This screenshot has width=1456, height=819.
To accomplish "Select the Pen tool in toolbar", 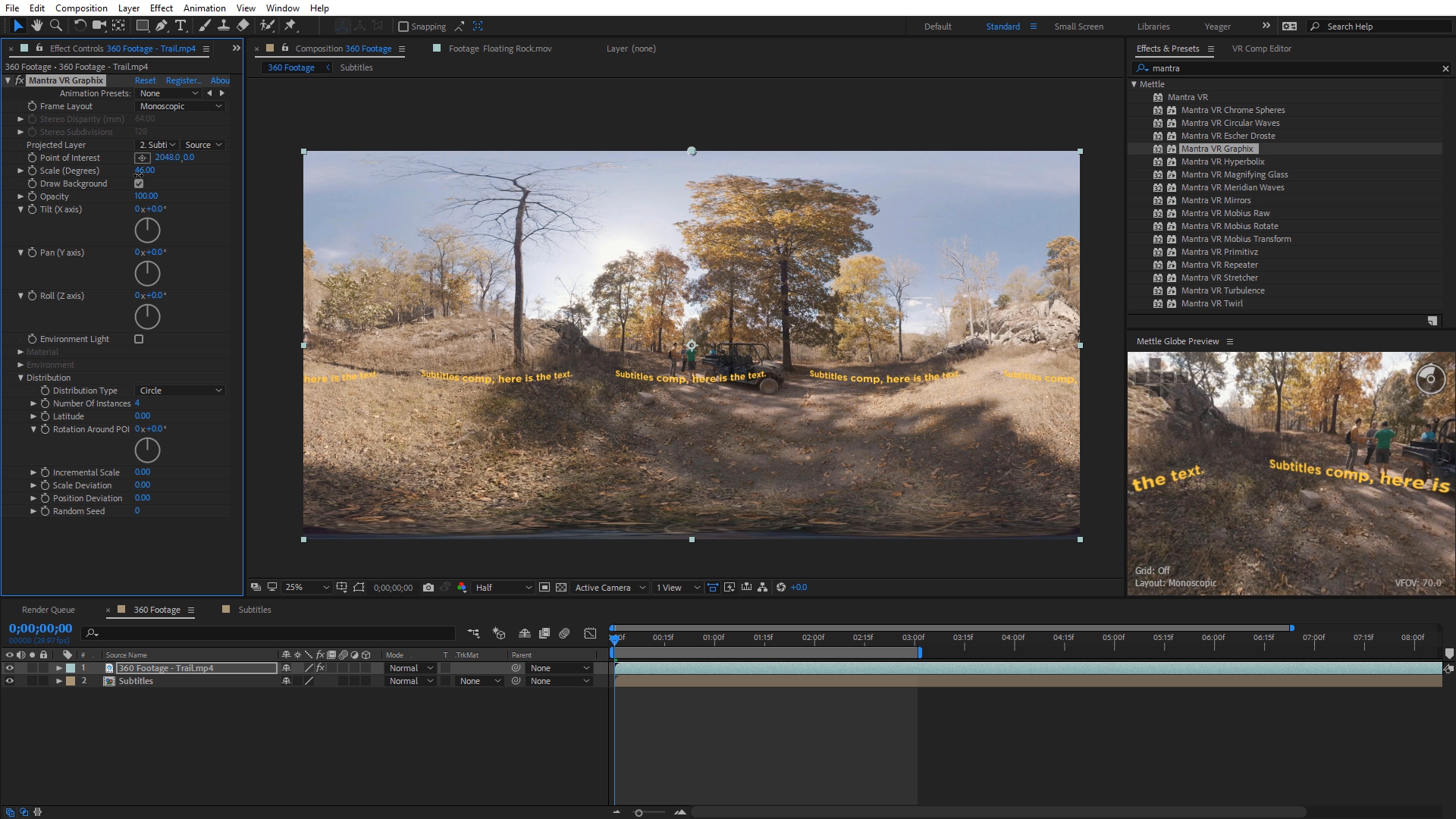I will pos(162,26).
